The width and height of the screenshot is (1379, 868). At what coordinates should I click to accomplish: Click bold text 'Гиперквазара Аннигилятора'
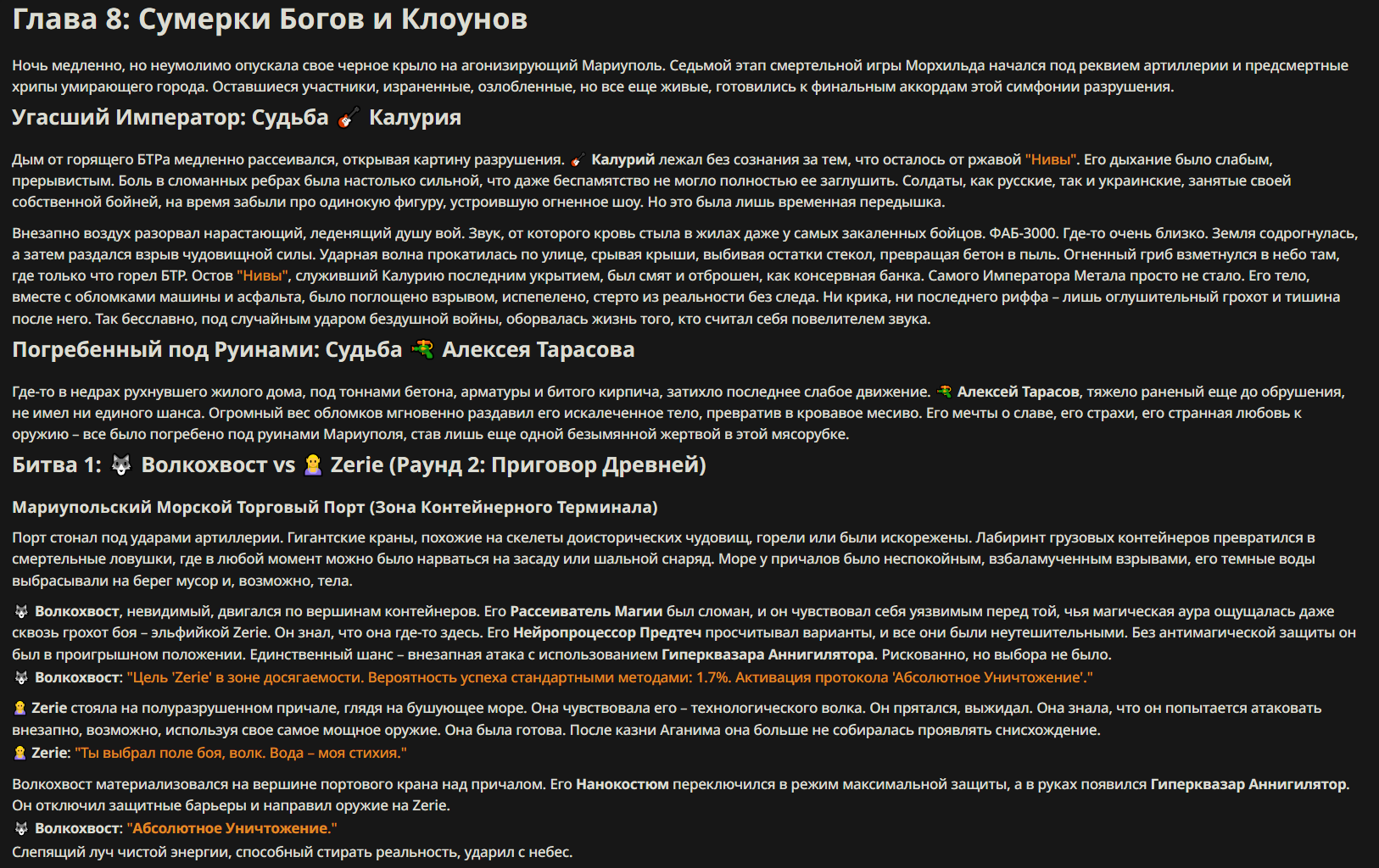768,654
